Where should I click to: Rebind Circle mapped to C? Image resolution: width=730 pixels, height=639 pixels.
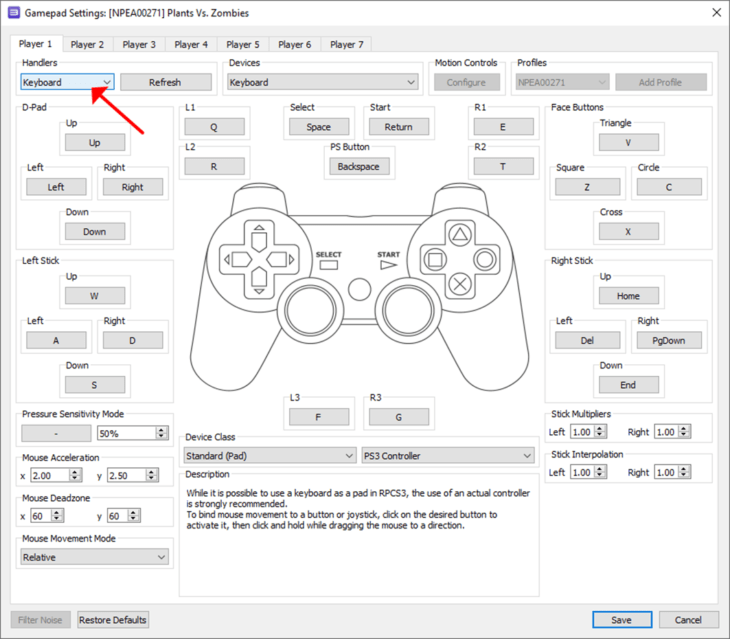click(669, 187)
